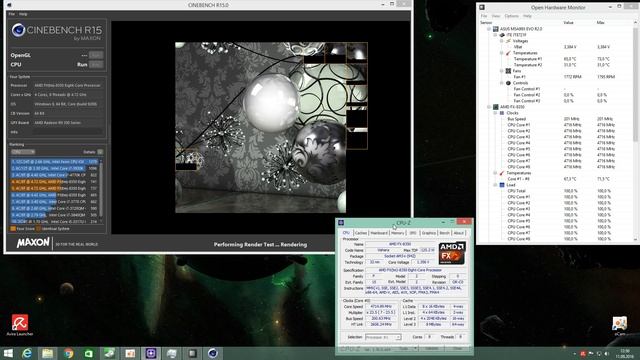
Task: Select the Bus Speed clock row
Action: (556, 119)
